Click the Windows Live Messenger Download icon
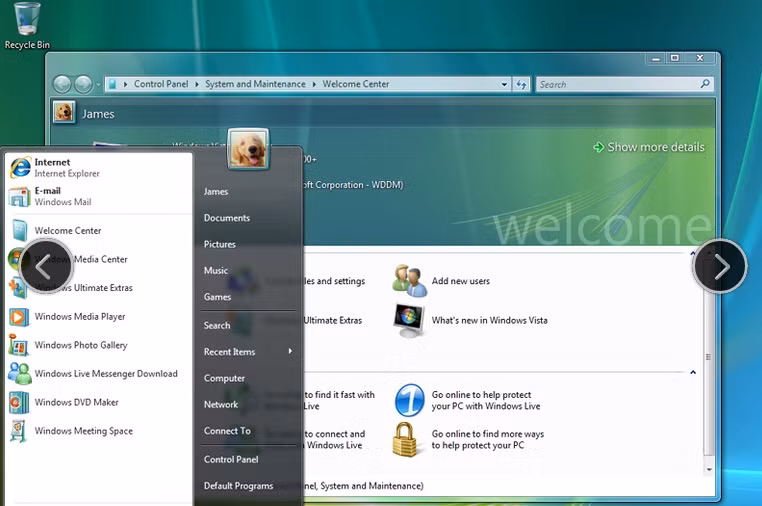762x506 pixels. coord(19,374)
